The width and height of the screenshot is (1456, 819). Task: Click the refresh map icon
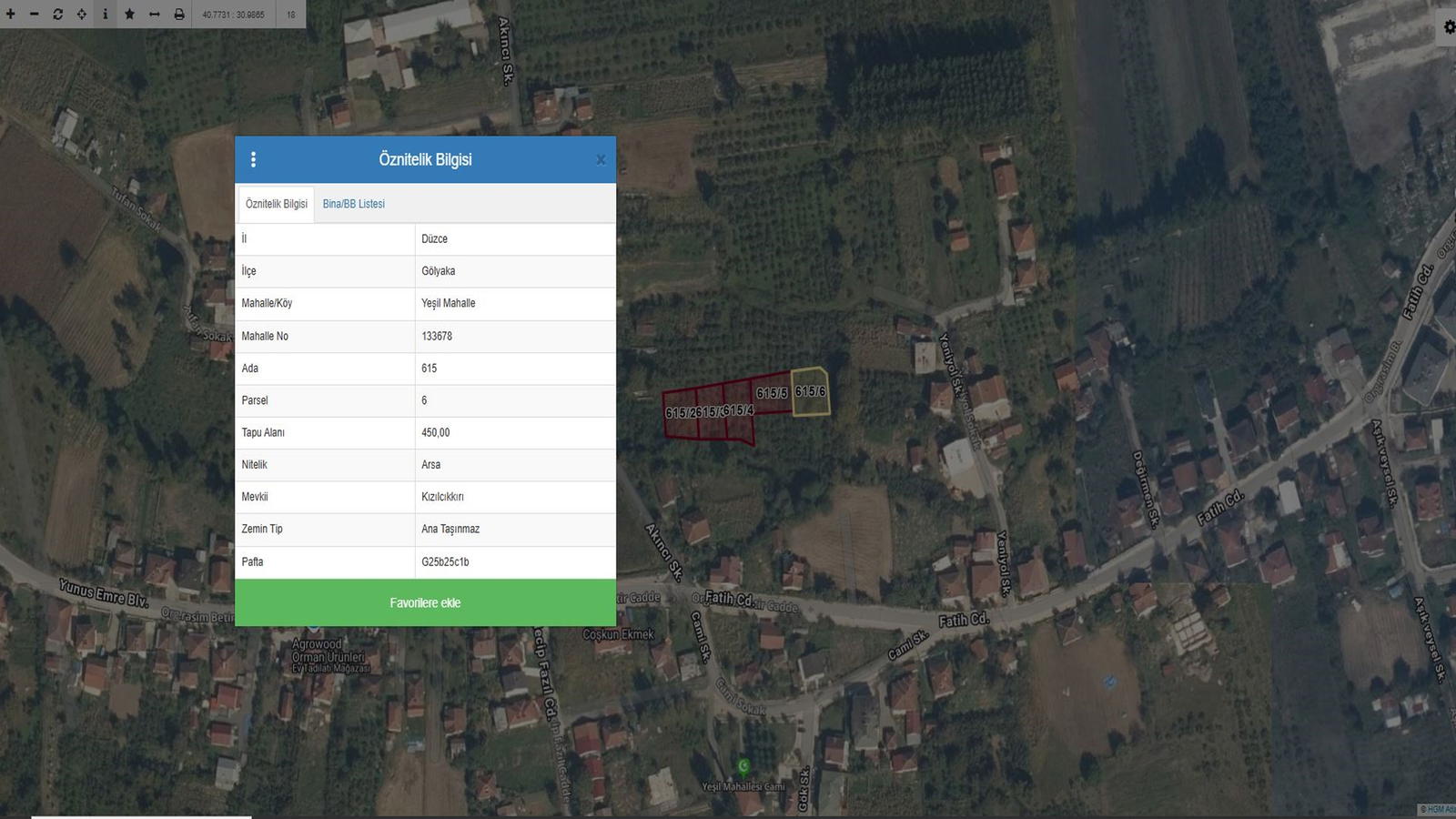[58, 14]
